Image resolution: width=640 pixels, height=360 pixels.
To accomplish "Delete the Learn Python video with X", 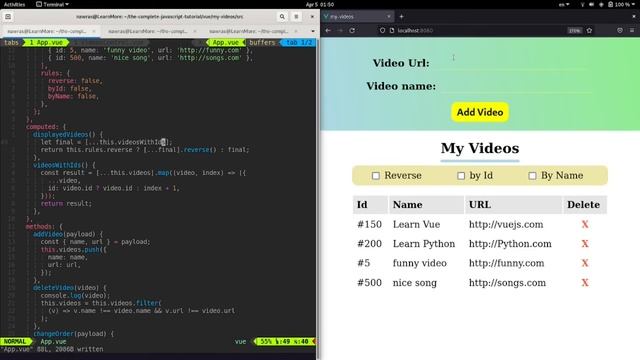I will click(x=585, y=244).
